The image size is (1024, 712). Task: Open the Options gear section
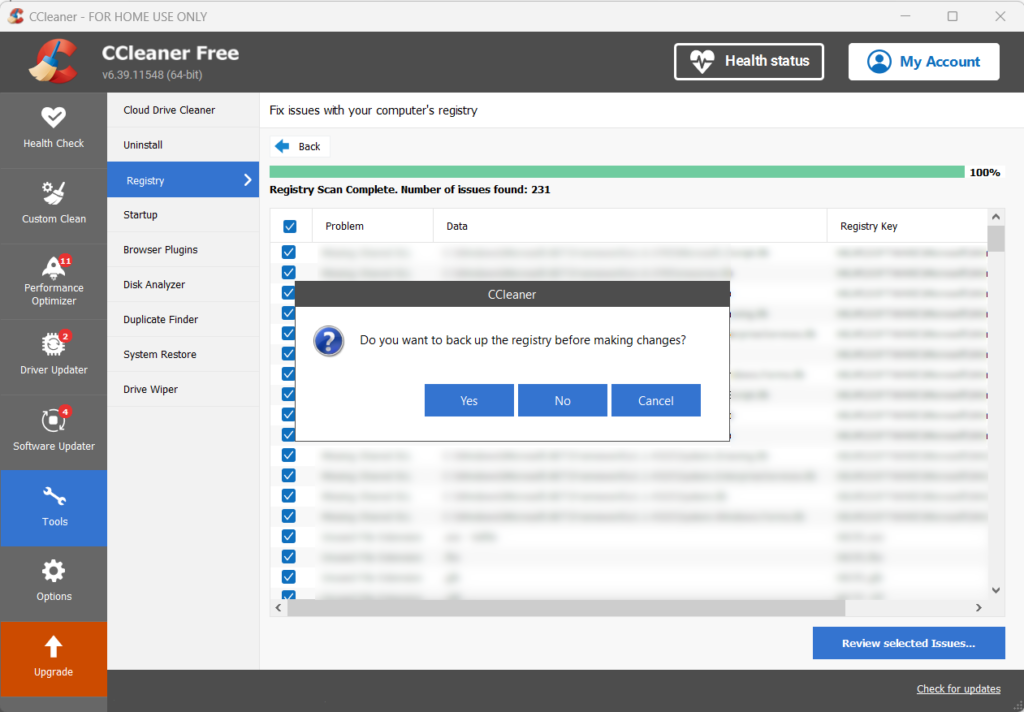coord(53,572)
